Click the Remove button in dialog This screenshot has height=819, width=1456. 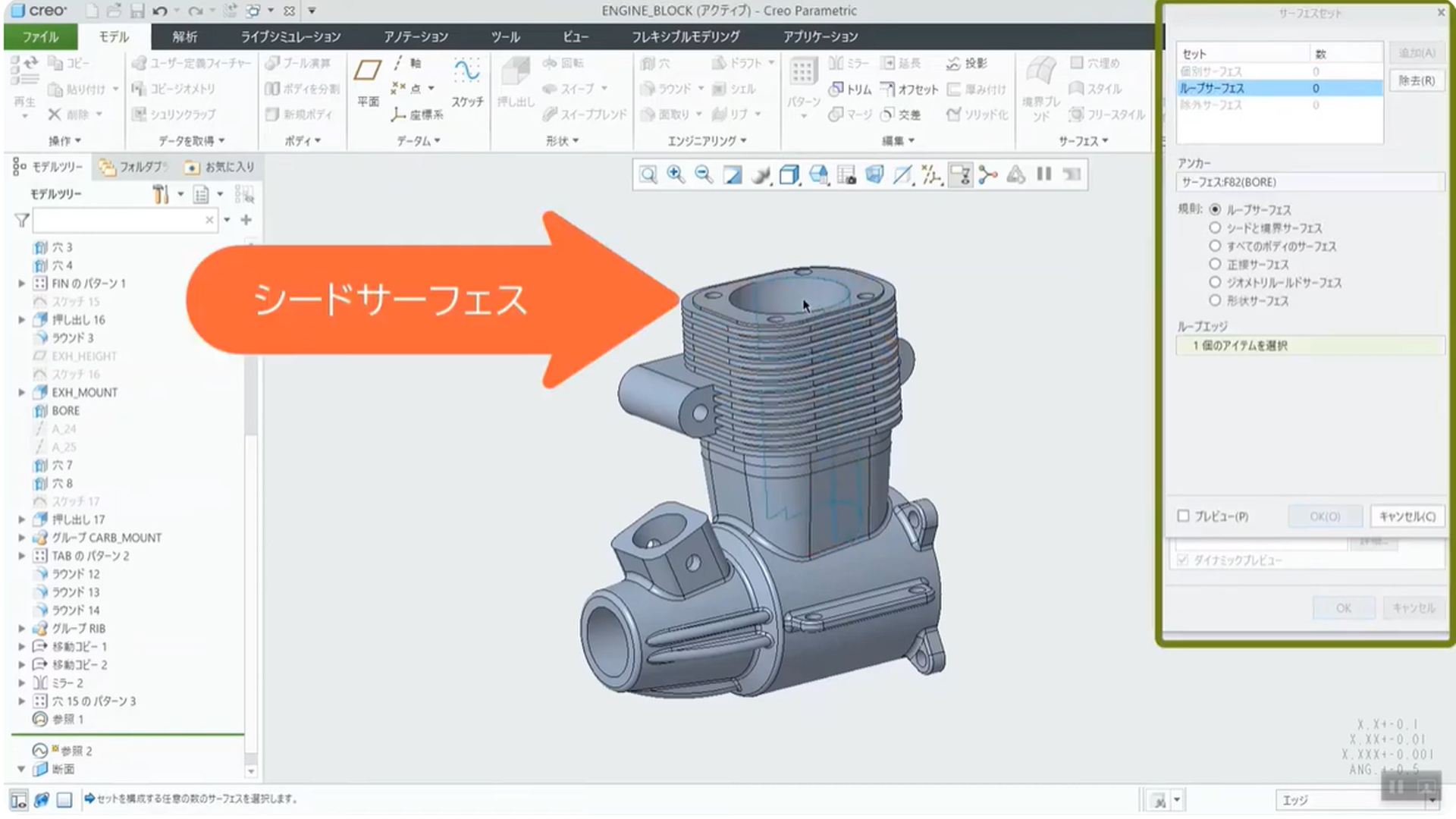point(1416,81)
